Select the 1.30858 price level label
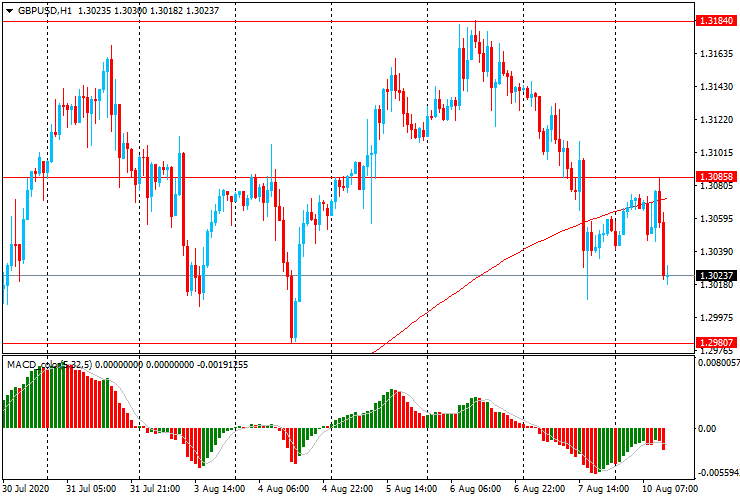Image resolution: width=740 pixels, height=500 pixels. 716,177
